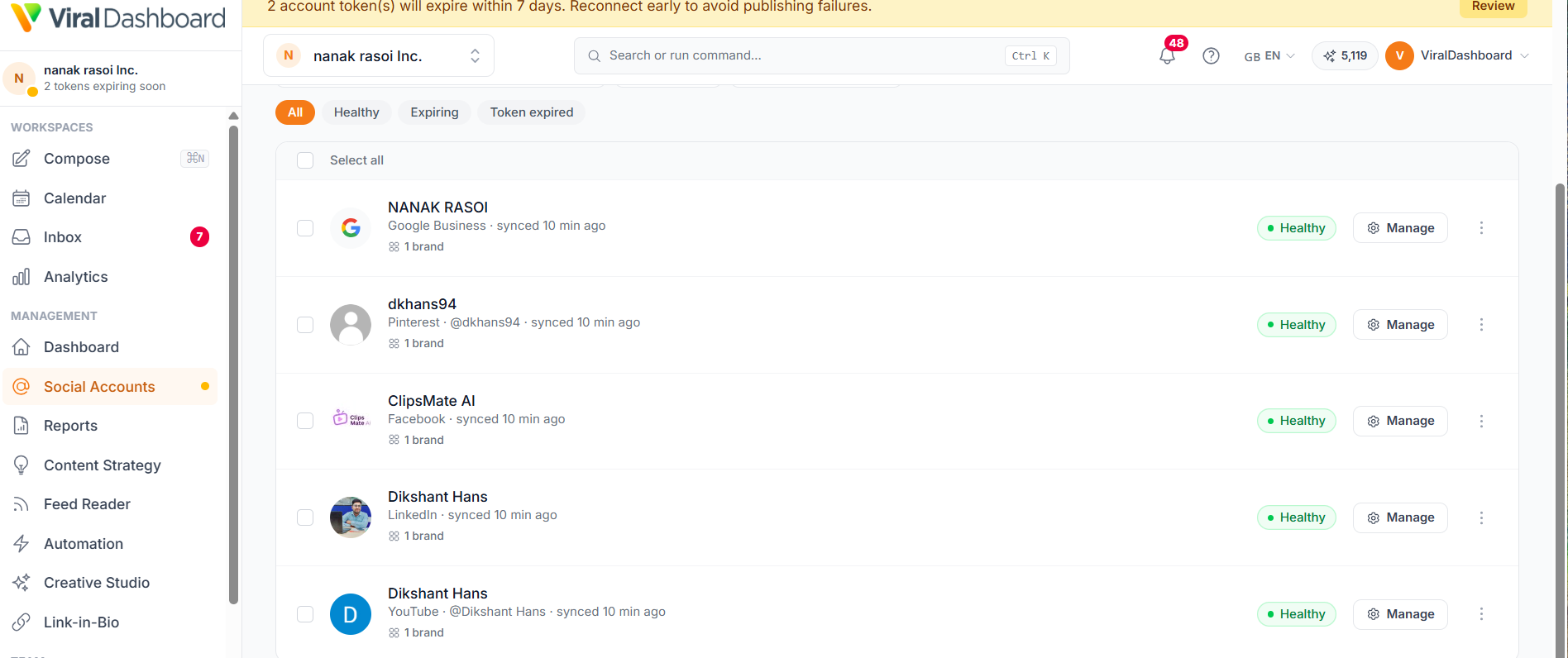The image size is (1568, 658).
Task: Check the Dikshant Hans YouTube checkbox
Action: click(305, 614)
